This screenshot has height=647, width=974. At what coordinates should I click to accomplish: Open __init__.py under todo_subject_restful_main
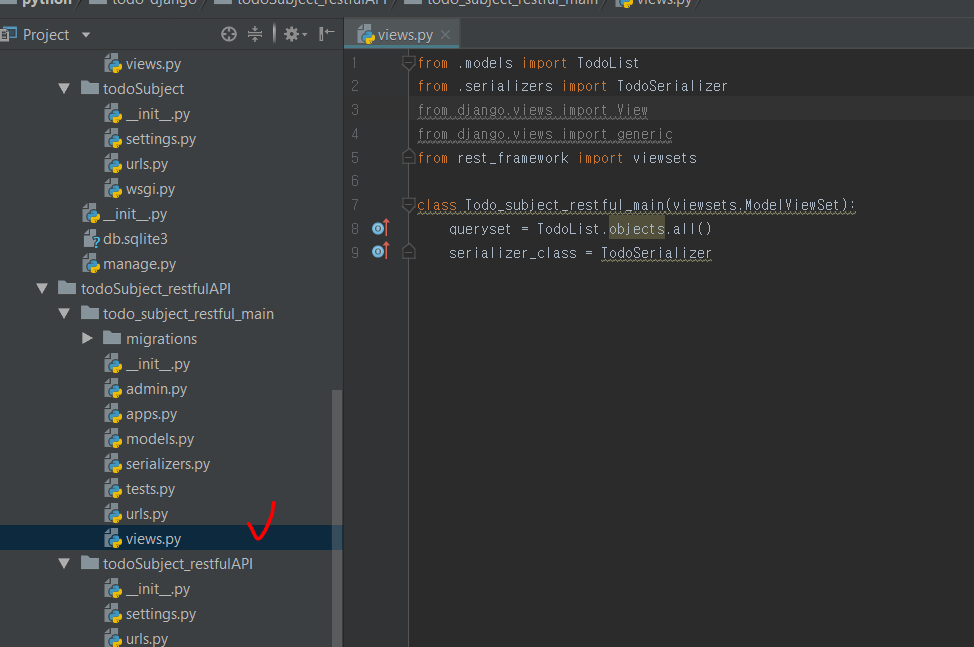tap(158, 364)
